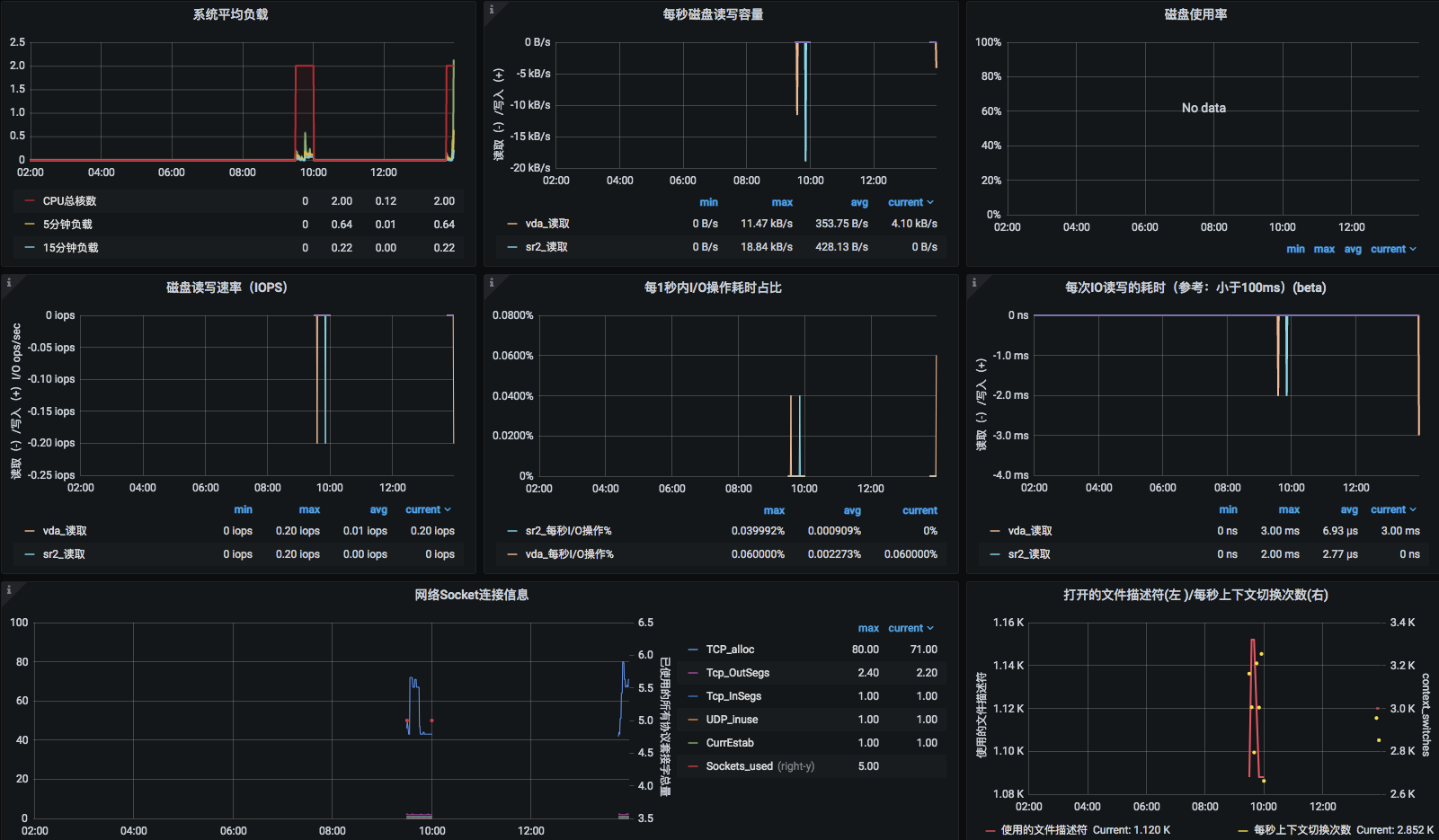Open the 磁盘读写速率 (IOPS) title menu
This screenshot has width=1439, height=840.
[227, 287]
